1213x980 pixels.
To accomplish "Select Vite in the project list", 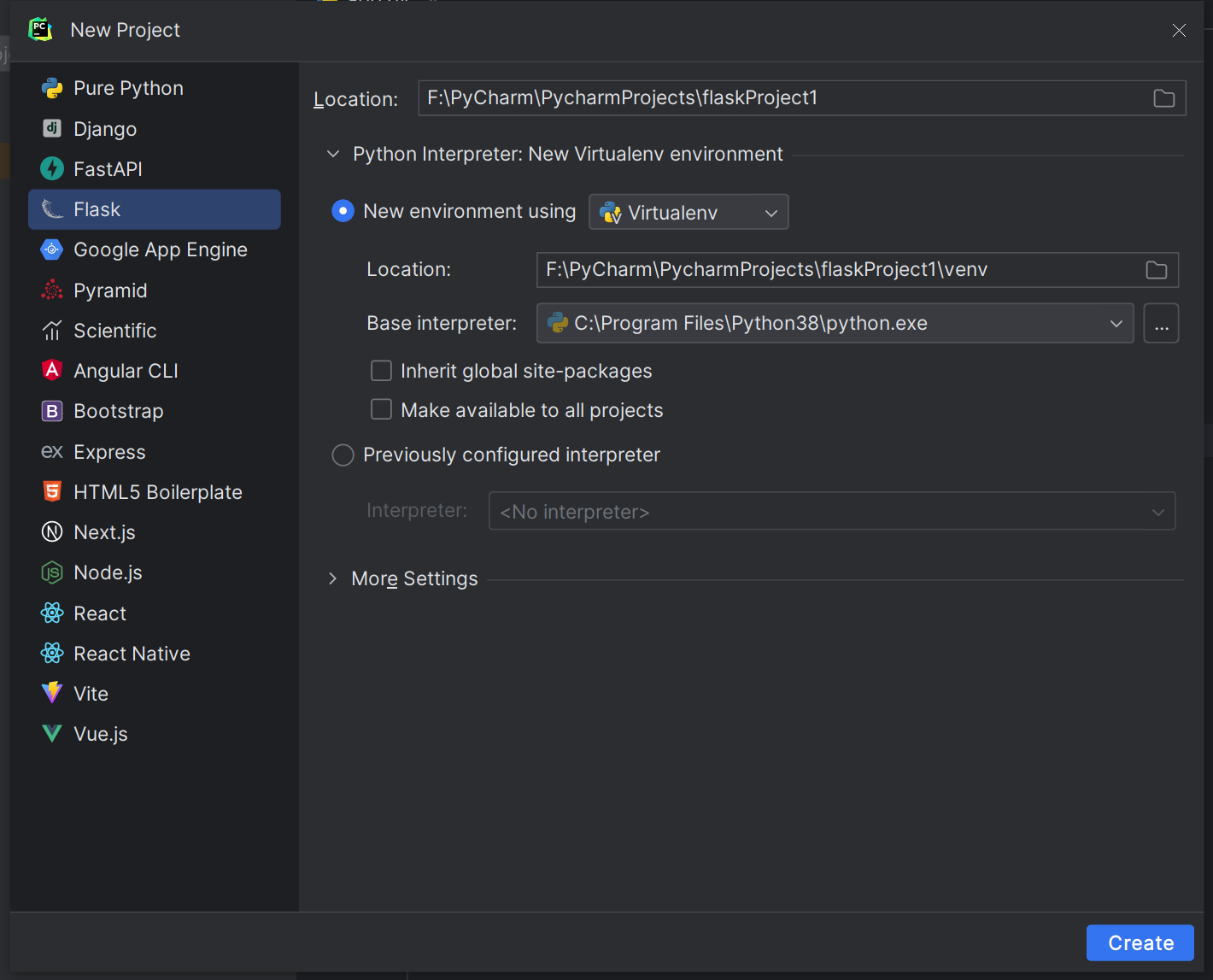I will tap(155, 693).
